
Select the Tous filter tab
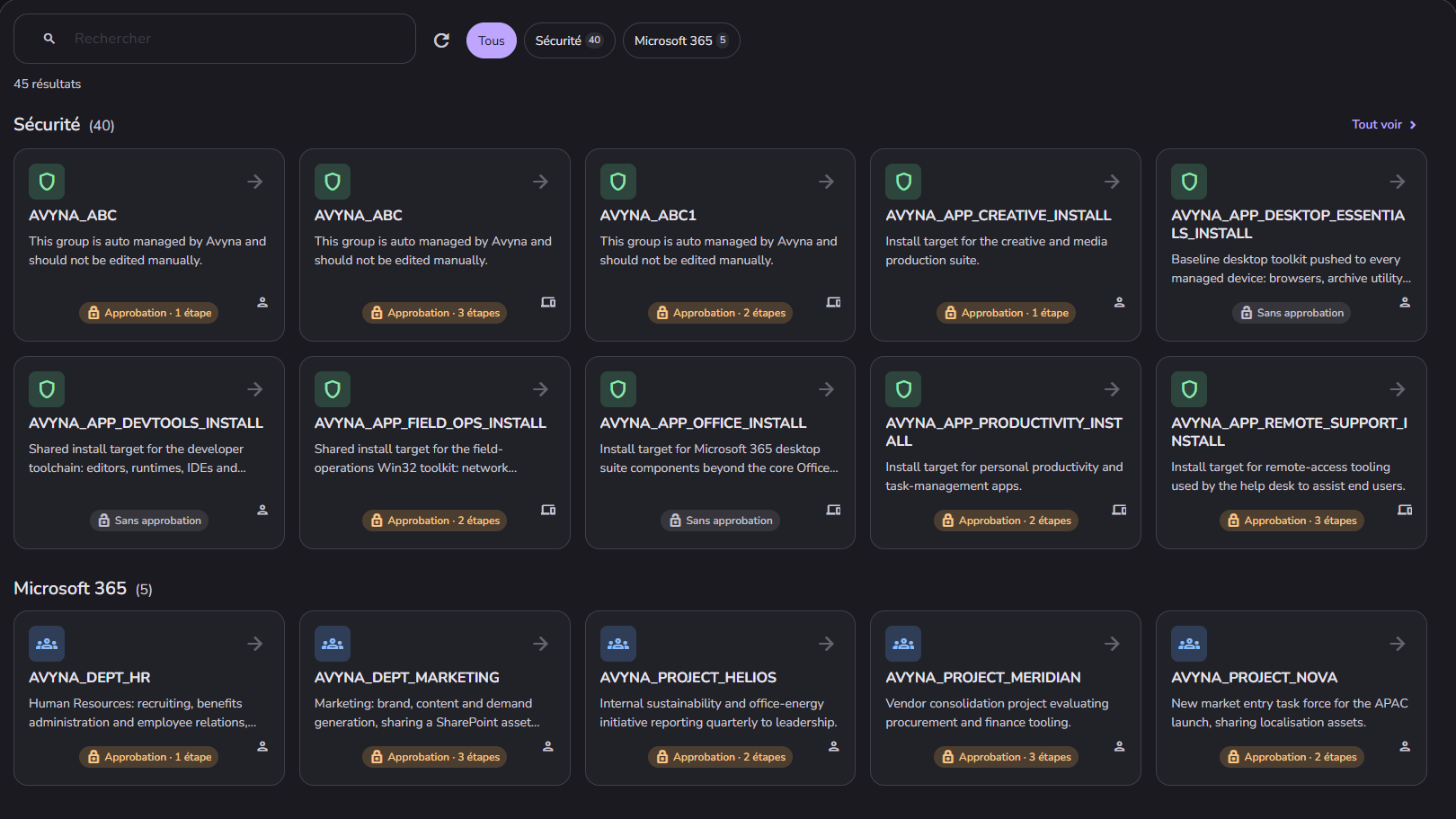[491, 40]
